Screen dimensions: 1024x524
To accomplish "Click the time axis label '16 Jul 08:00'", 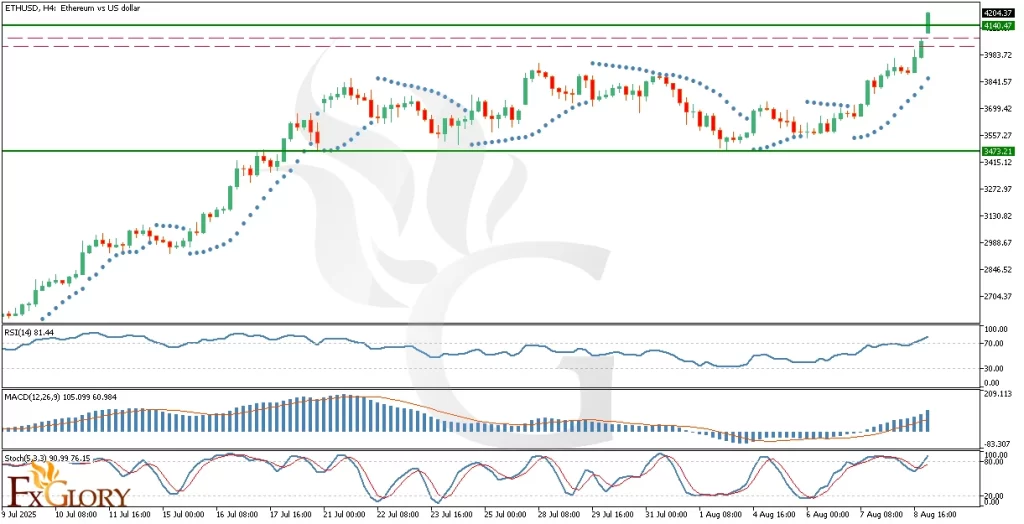I will [x=238, y=514].
